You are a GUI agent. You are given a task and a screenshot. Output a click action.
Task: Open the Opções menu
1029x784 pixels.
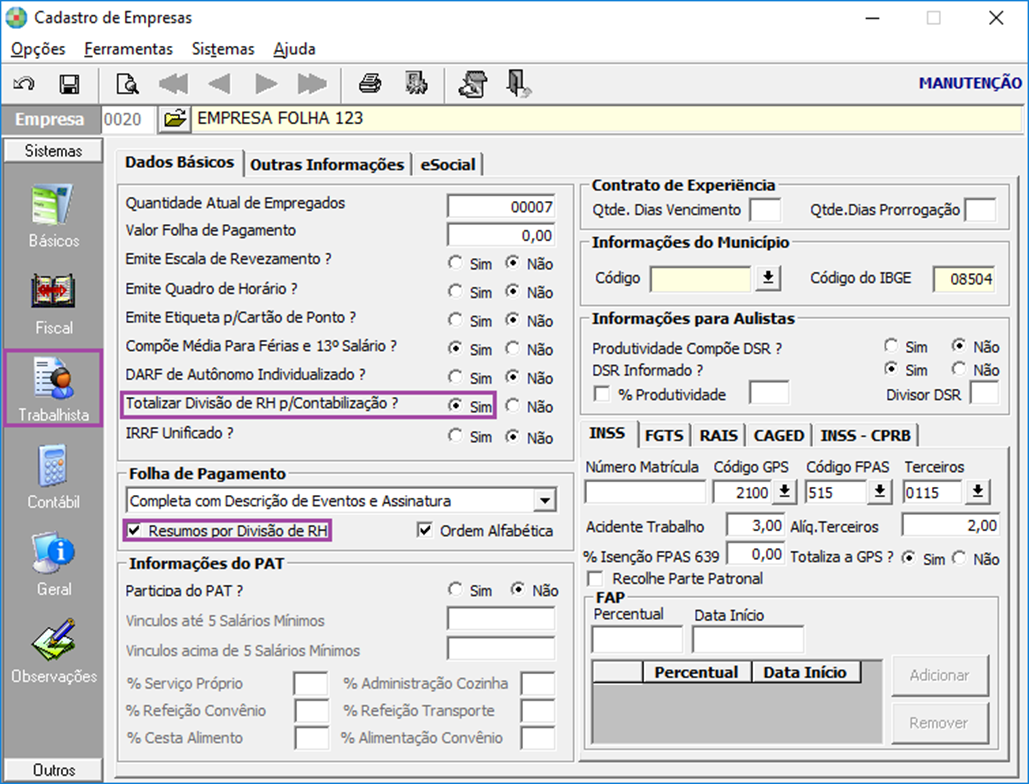point(38,49)
